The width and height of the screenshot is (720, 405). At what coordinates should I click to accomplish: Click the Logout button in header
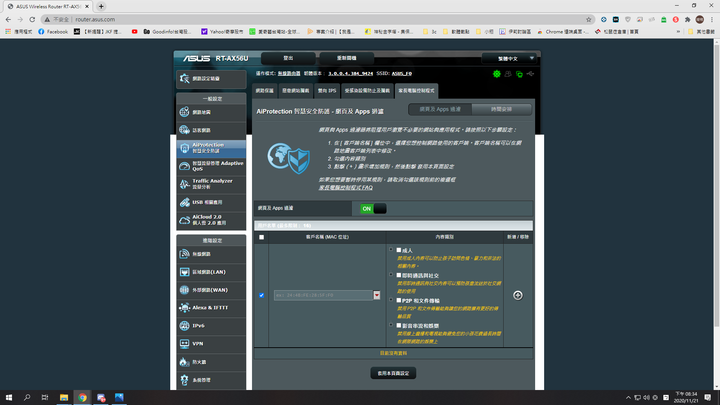point(288,58)
